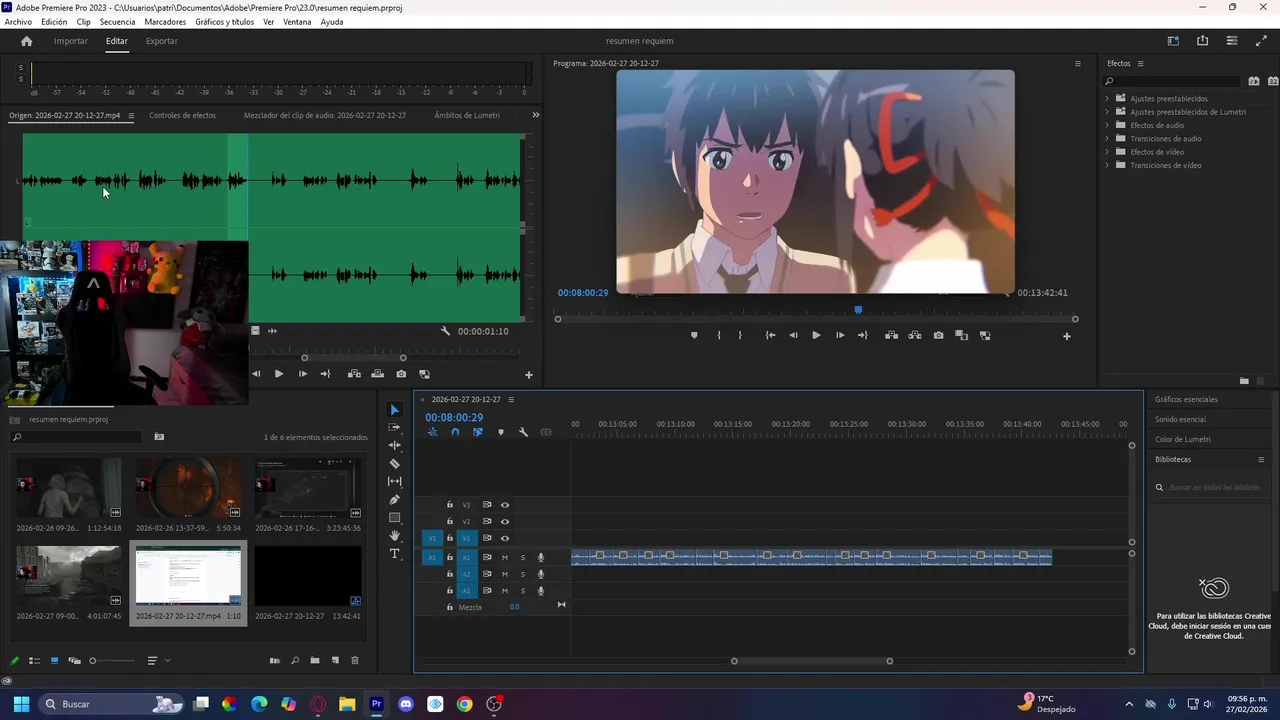
Task: Enable voice-over record on A1
Action: click(541, 557)
